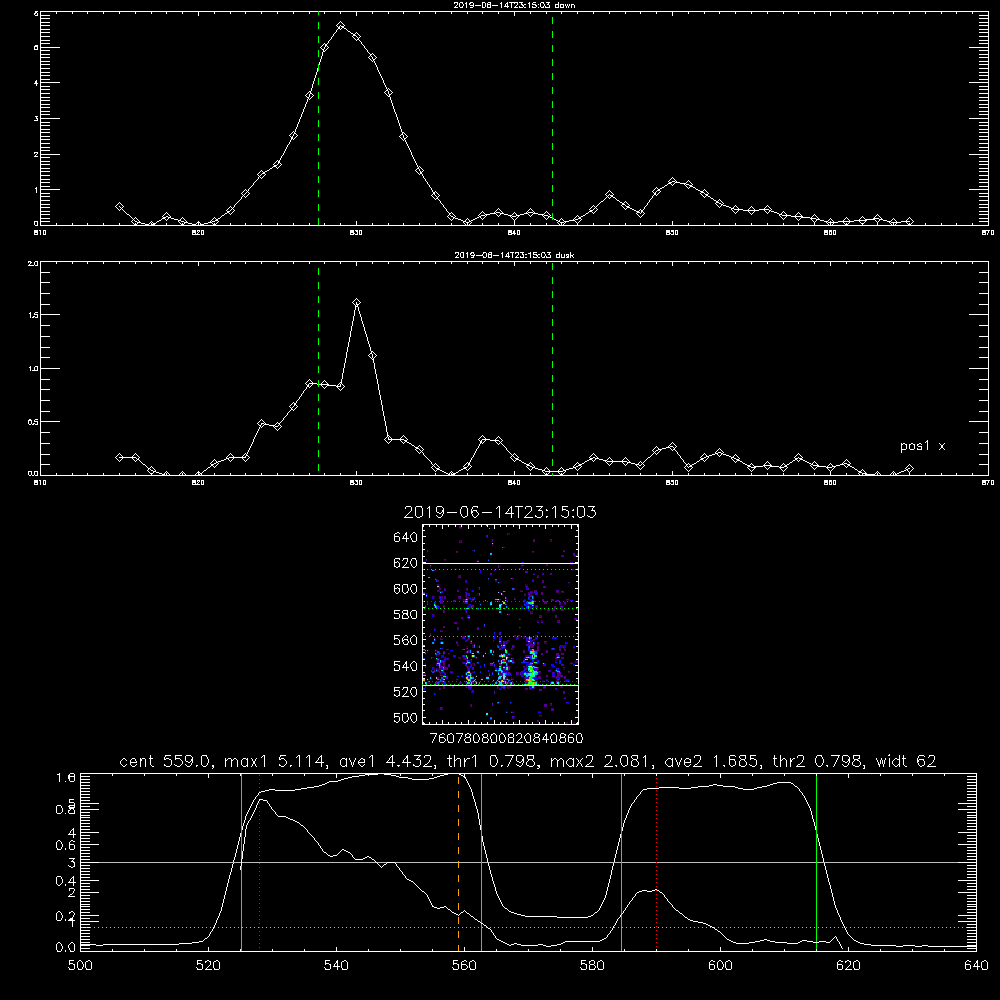Screen dimensions: 1000x1000
Task: Click the 1.5 label on dusk plot y-axis
Action: click(x=33, y=315)
